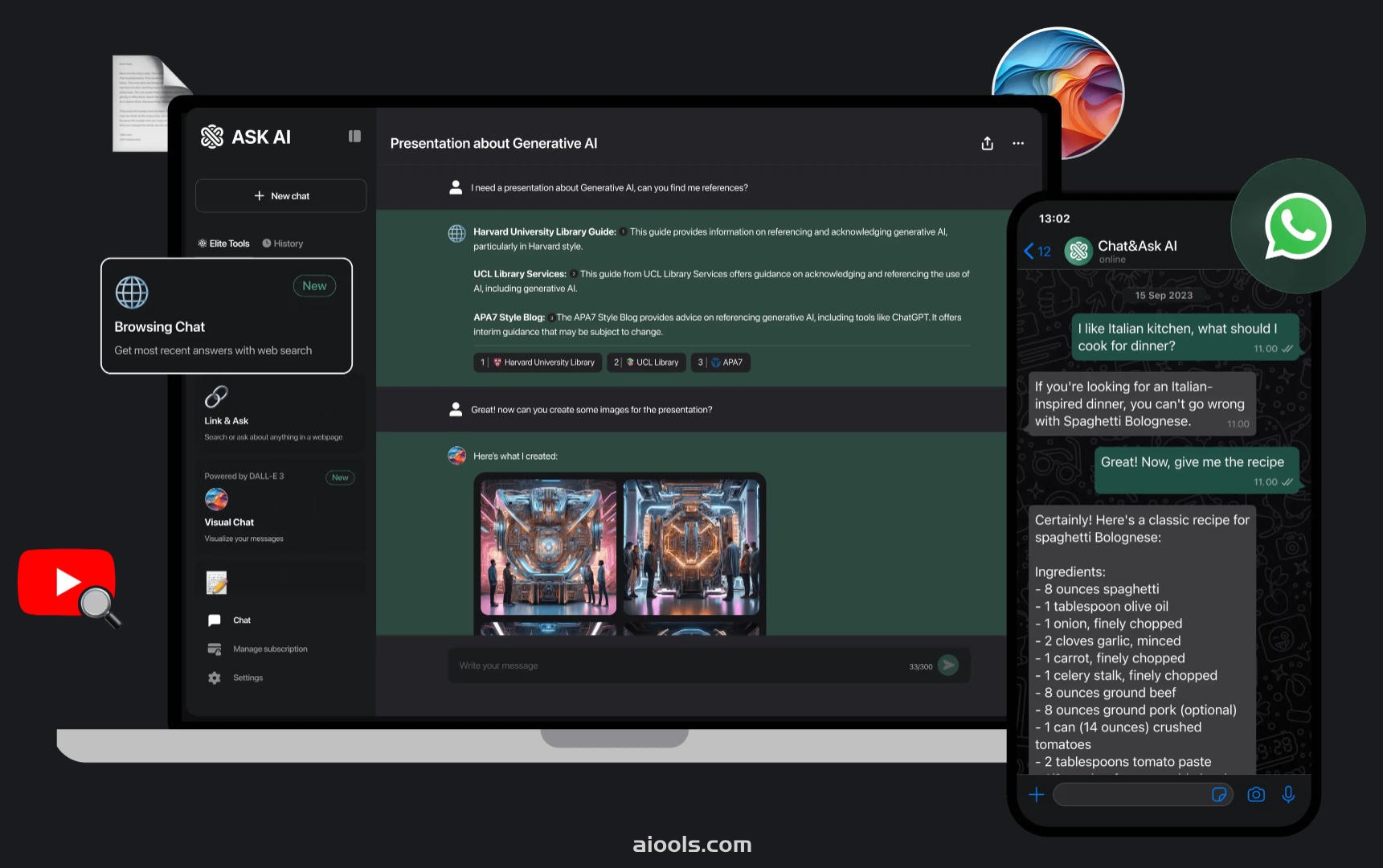Click the Chat bubble icon in sidebar

tap(215, 620)
